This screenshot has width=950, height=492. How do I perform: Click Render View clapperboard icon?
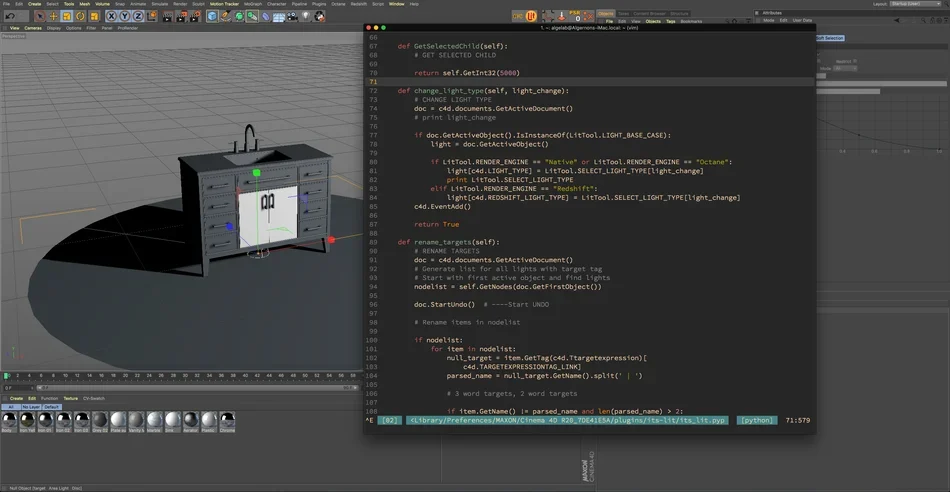point(168,16)
